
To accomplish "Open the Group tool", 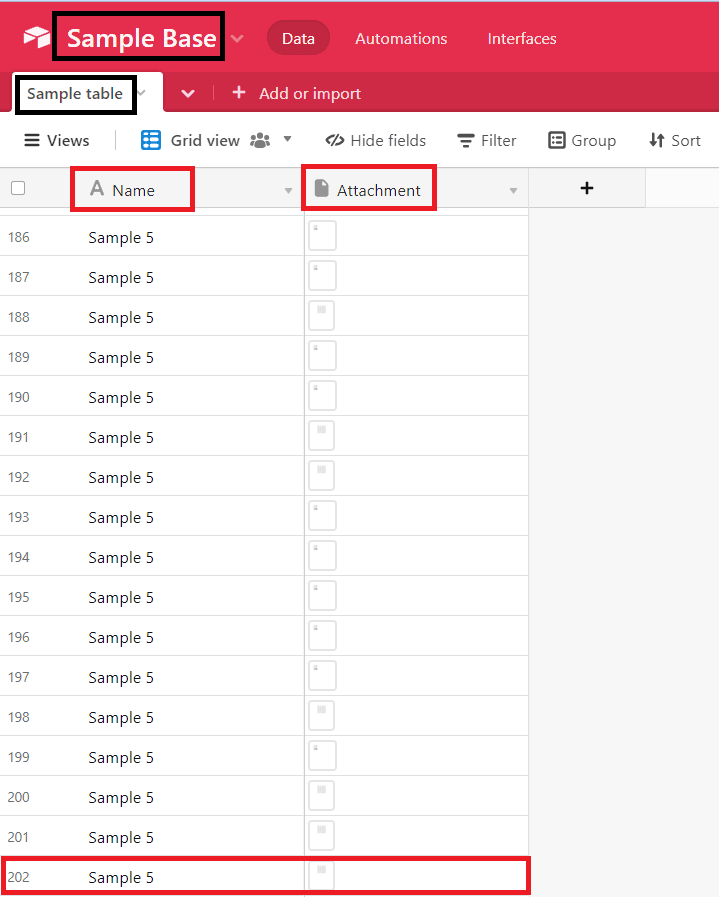I will pos(582,140).
